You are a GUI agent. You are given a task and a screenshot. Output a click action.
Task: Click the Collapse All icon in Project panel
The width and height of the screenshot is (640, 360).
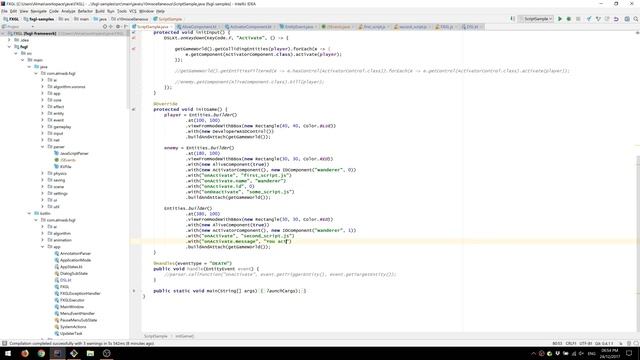point(111,27)
